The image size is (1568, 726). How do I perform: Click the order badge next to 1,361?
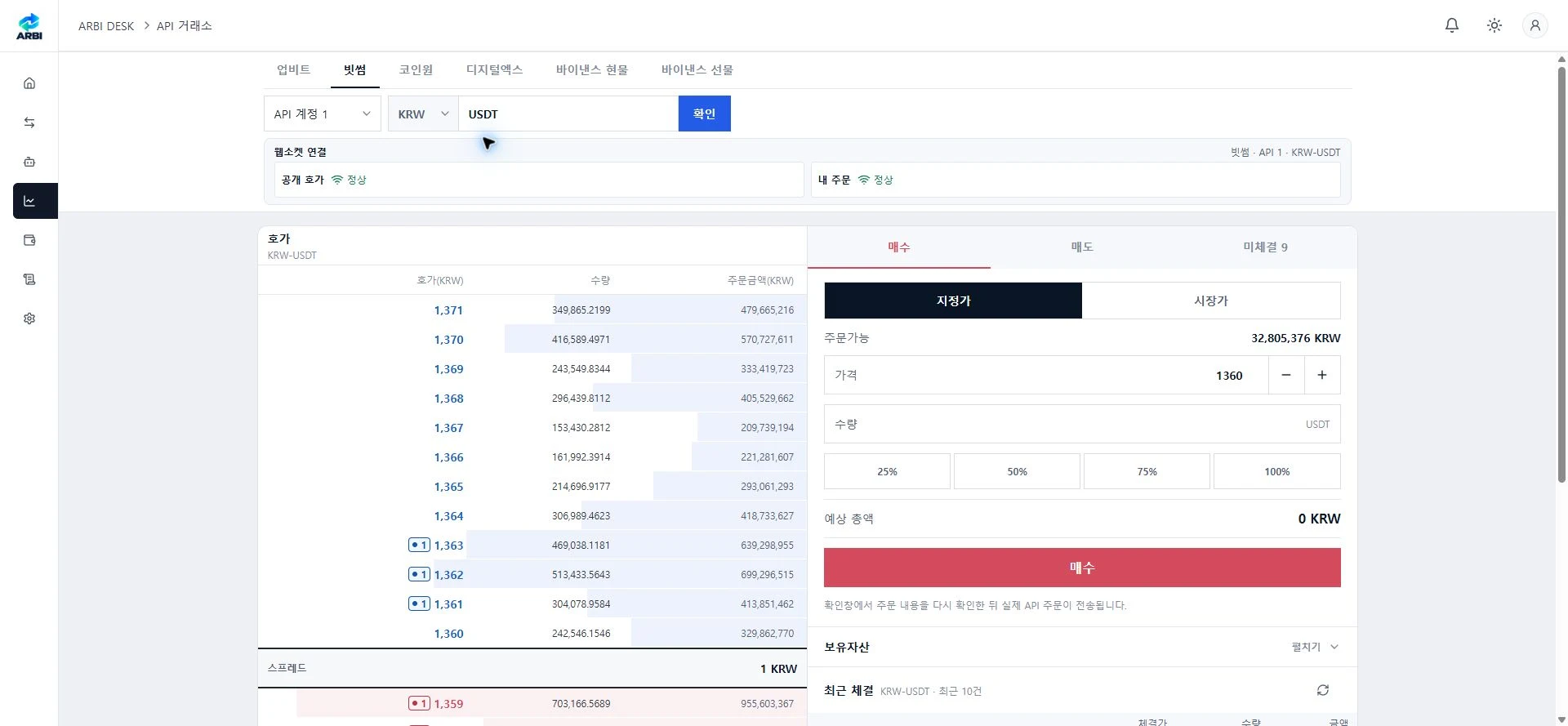(419, 604)
